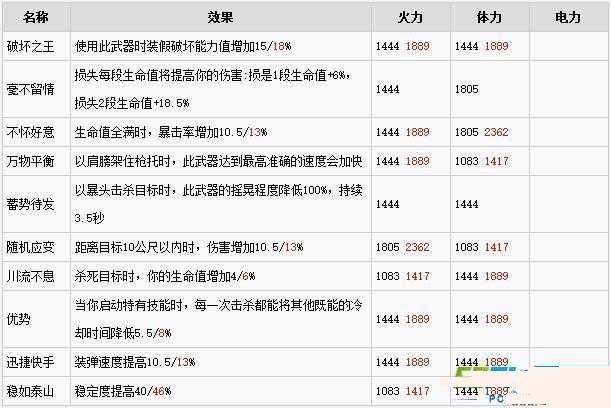611x408 pixels.
Task: Click 体力 value 1083 1417 in 随机应变 row
Action: point(482,247)
